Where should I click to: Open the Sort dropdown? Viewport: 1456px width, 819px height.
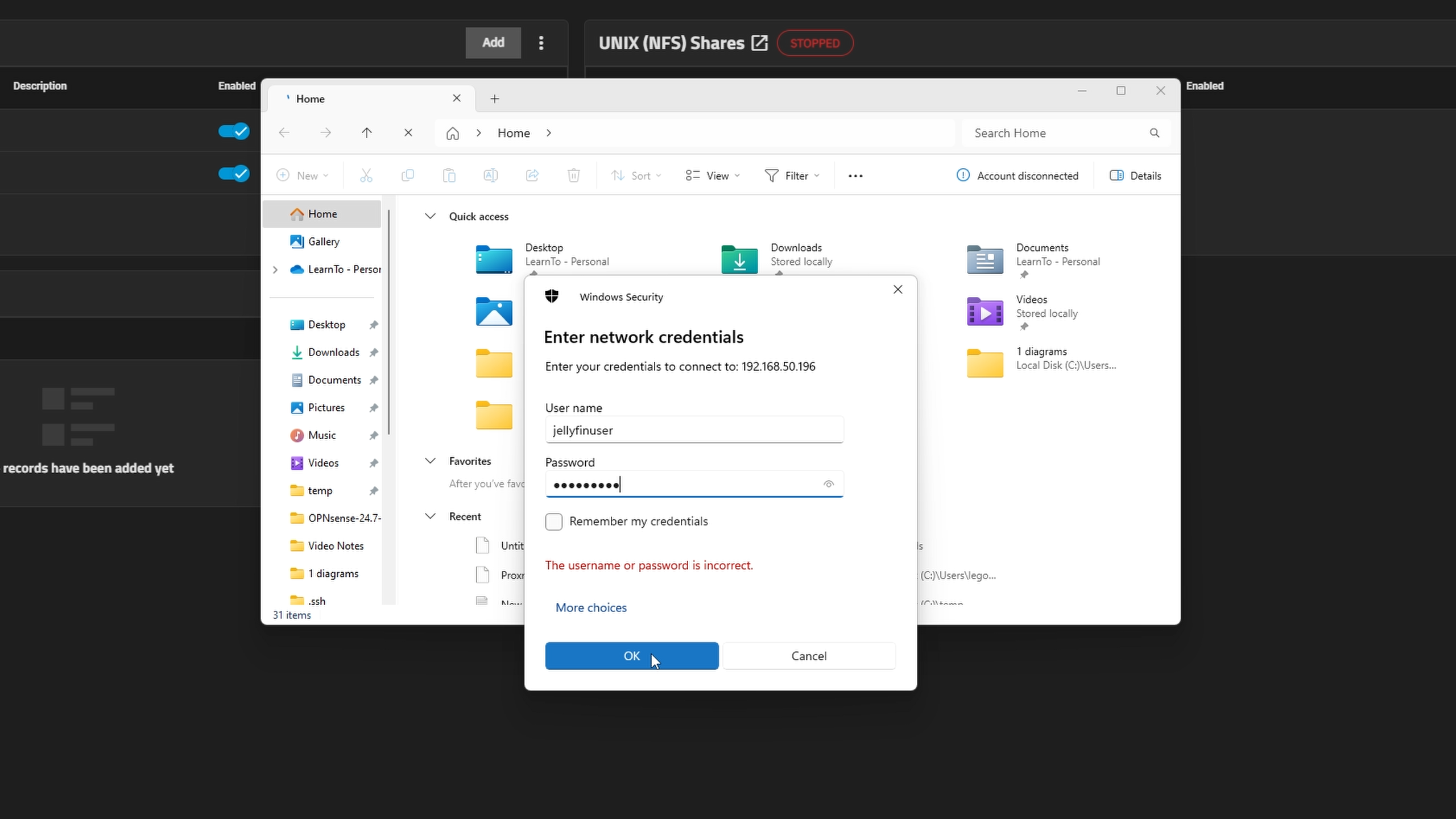coord(636,176)
